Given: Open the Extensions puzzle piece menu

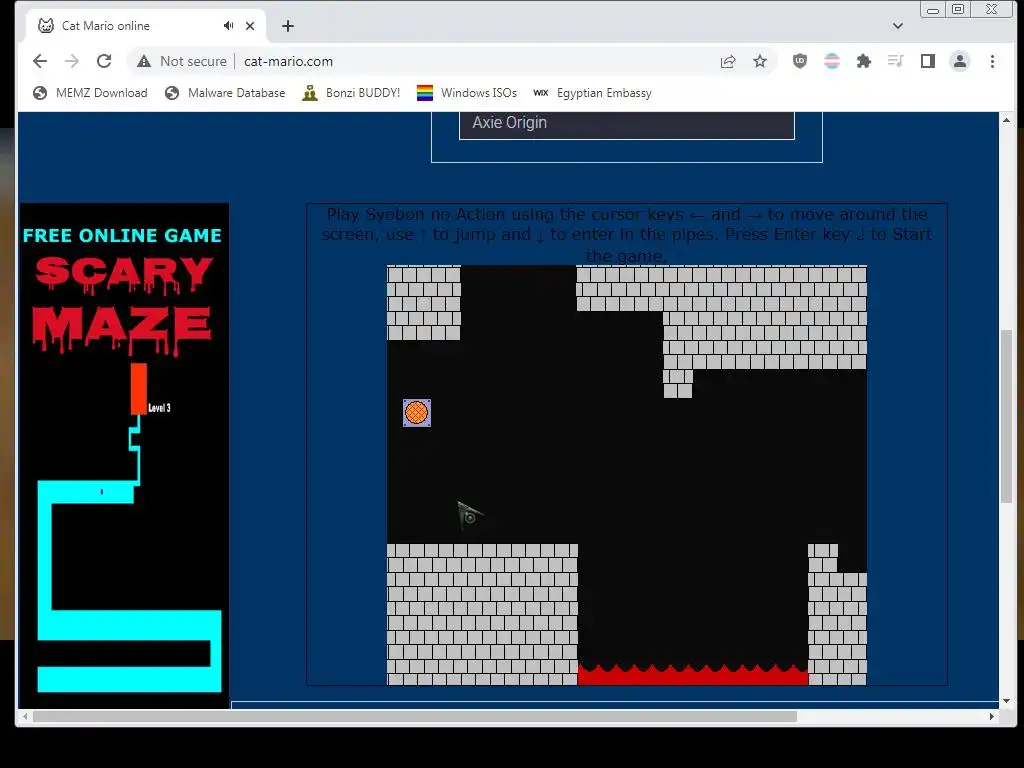Looking at the screenshot, I should click(863, 61).
